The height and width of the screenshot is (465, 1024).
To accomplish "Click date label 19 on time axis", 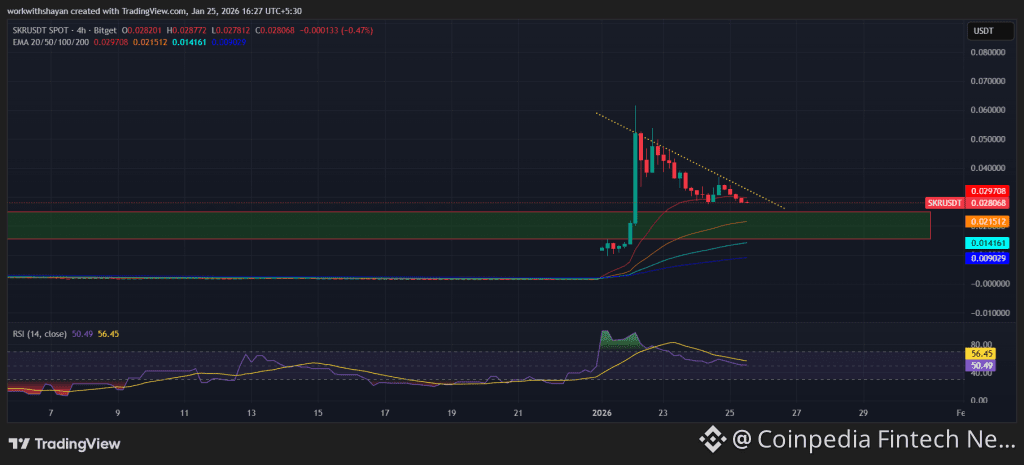I will (x=452, y=413).
